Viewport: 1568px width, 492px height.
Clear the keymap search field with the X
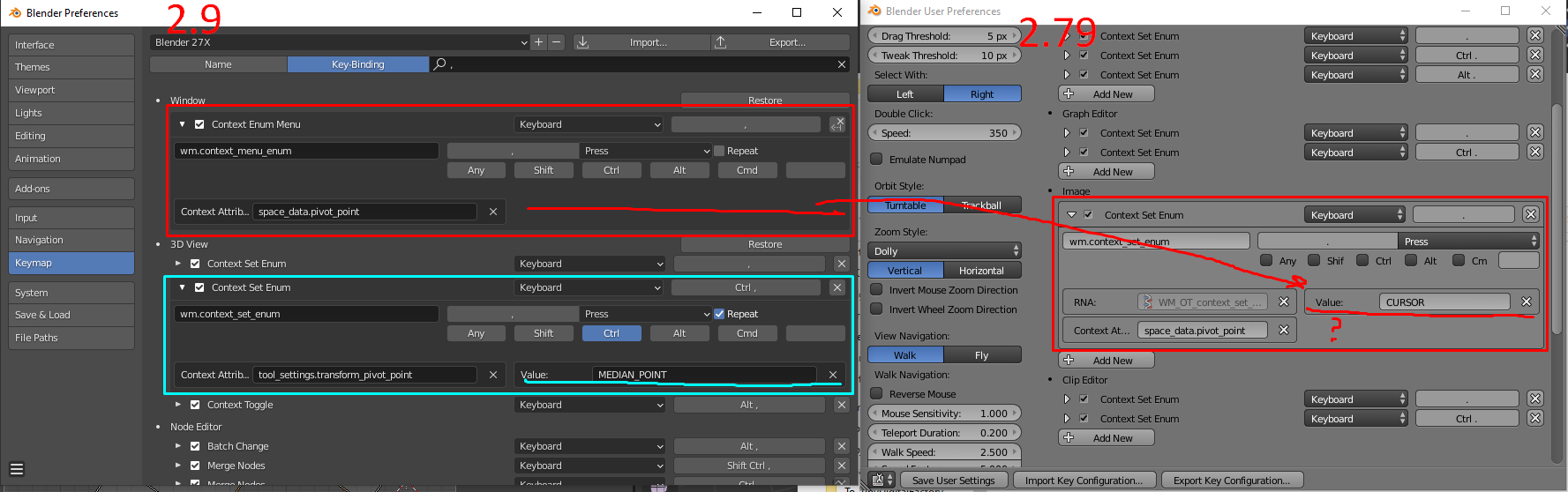[842, 64]
